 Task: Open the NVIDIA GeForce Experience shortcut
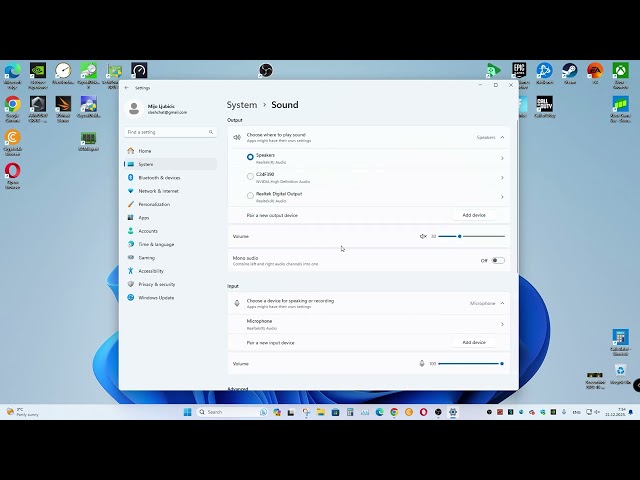pos(38,75)
